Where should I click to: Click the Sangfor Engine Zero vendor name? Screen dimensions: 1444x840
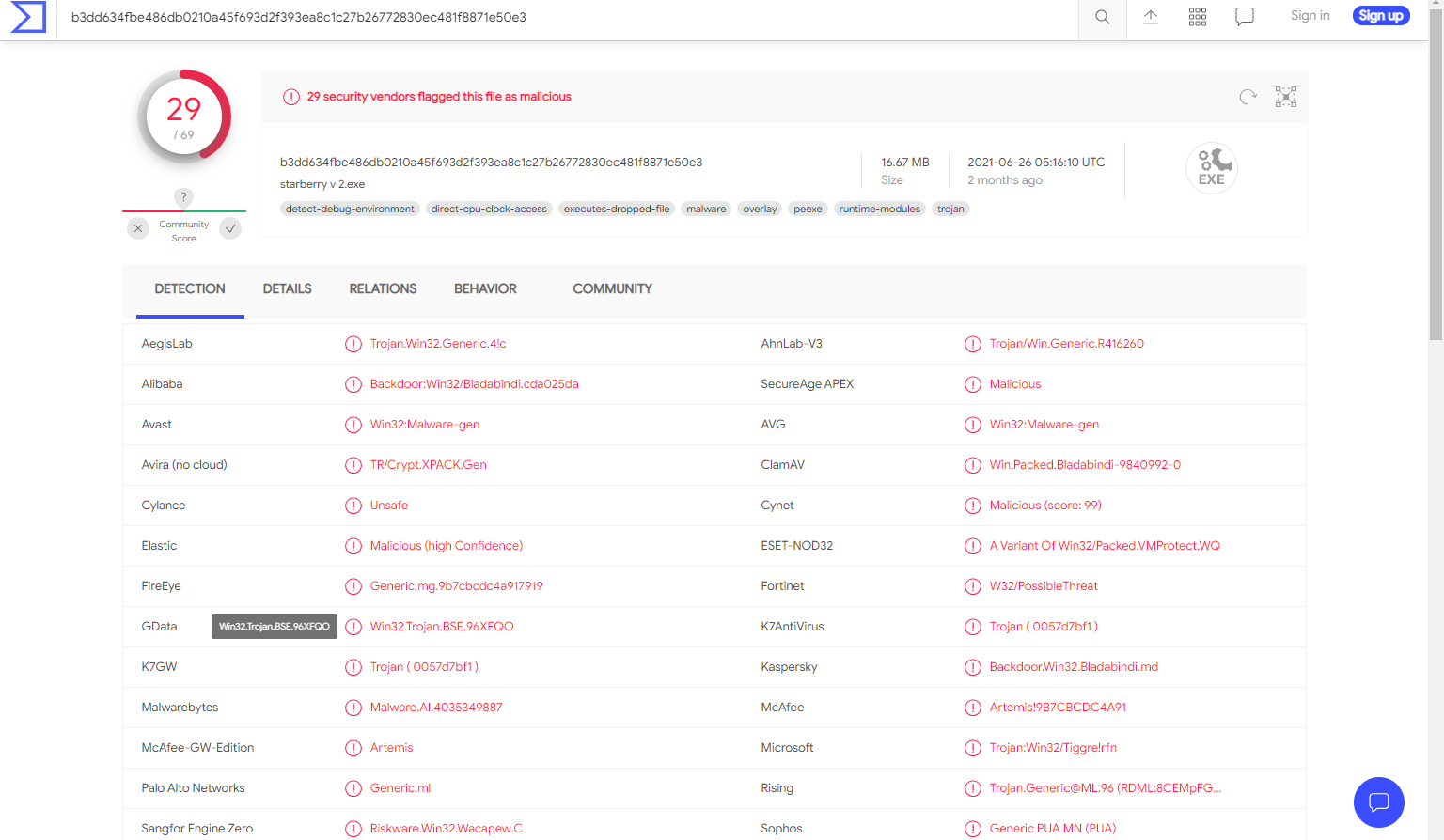coord(197,829)
